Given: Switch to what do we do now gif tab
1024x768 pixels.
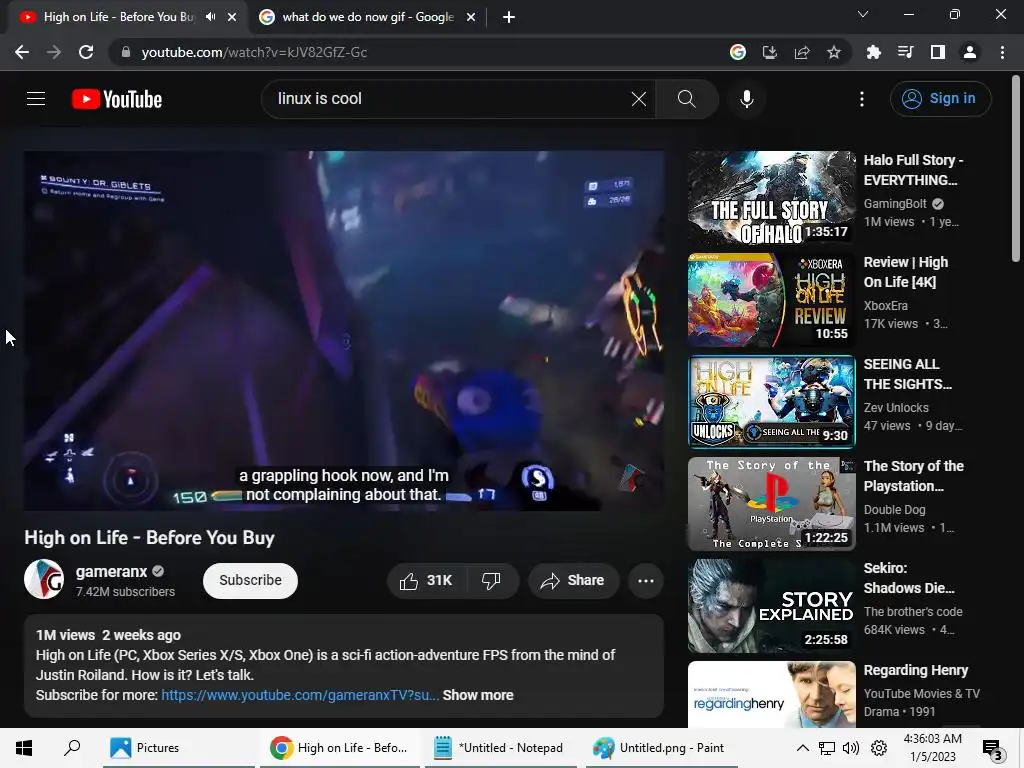Looking at the screenshot, I should pos(368,17).
